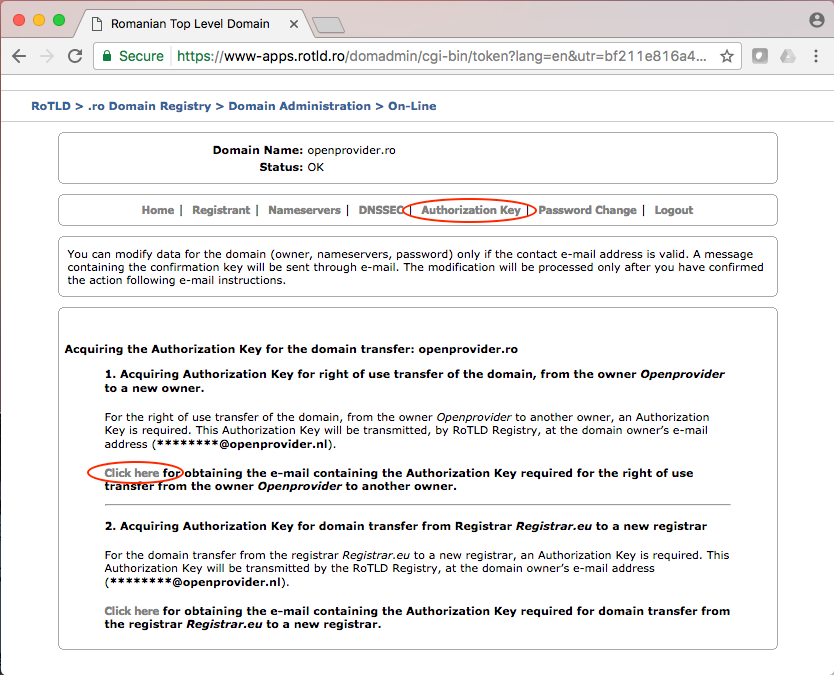Click the grey square extension icon left of Drive
The width and height of the screenshot is (834, 675).
click(760, 57)
